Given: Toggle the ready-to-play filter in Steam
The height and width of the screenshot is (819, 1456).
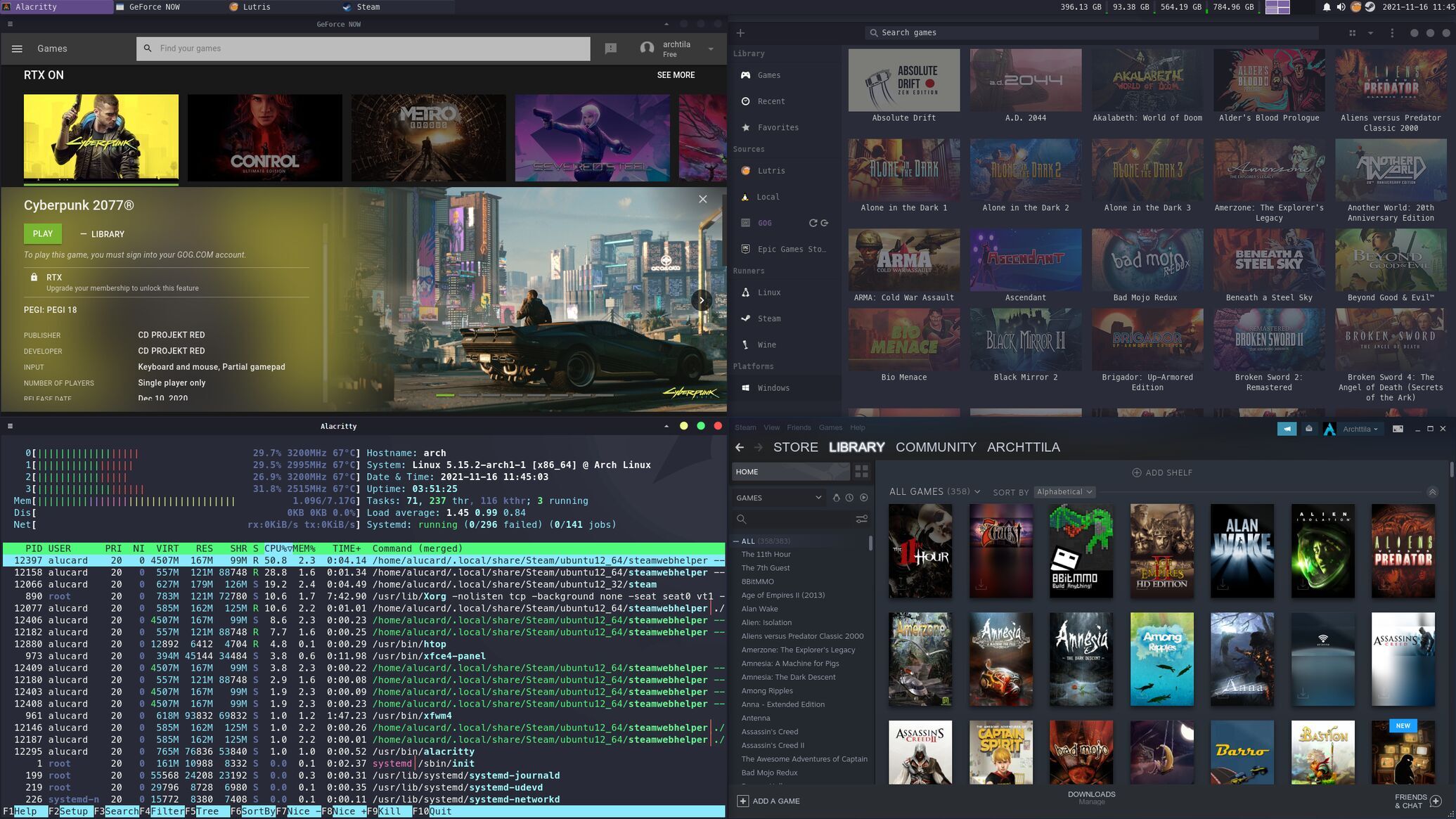Looking at the screenshot, I should pos(863,498).
